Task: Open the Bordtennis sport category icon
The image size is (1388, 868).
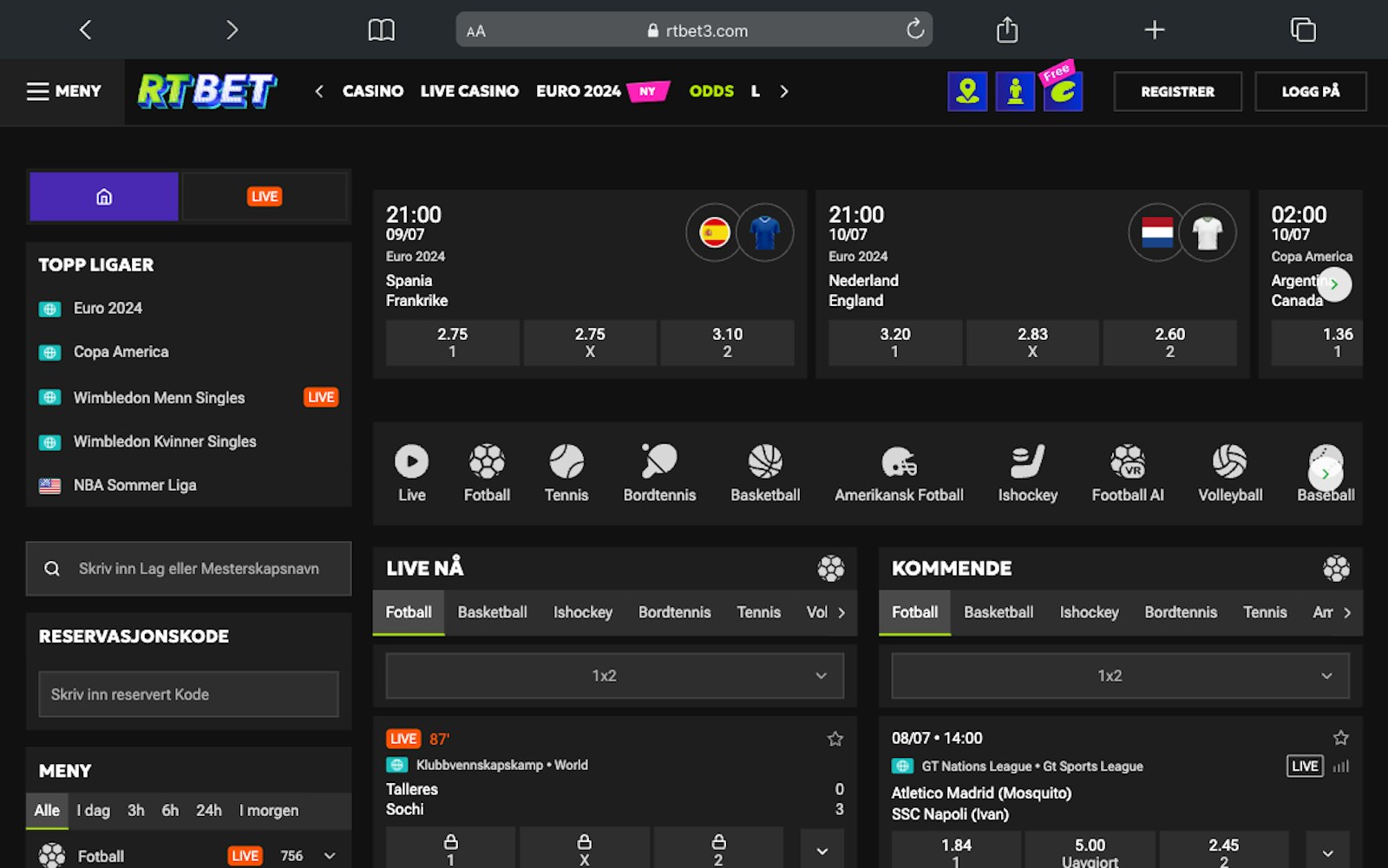Action: pos(659,462)
